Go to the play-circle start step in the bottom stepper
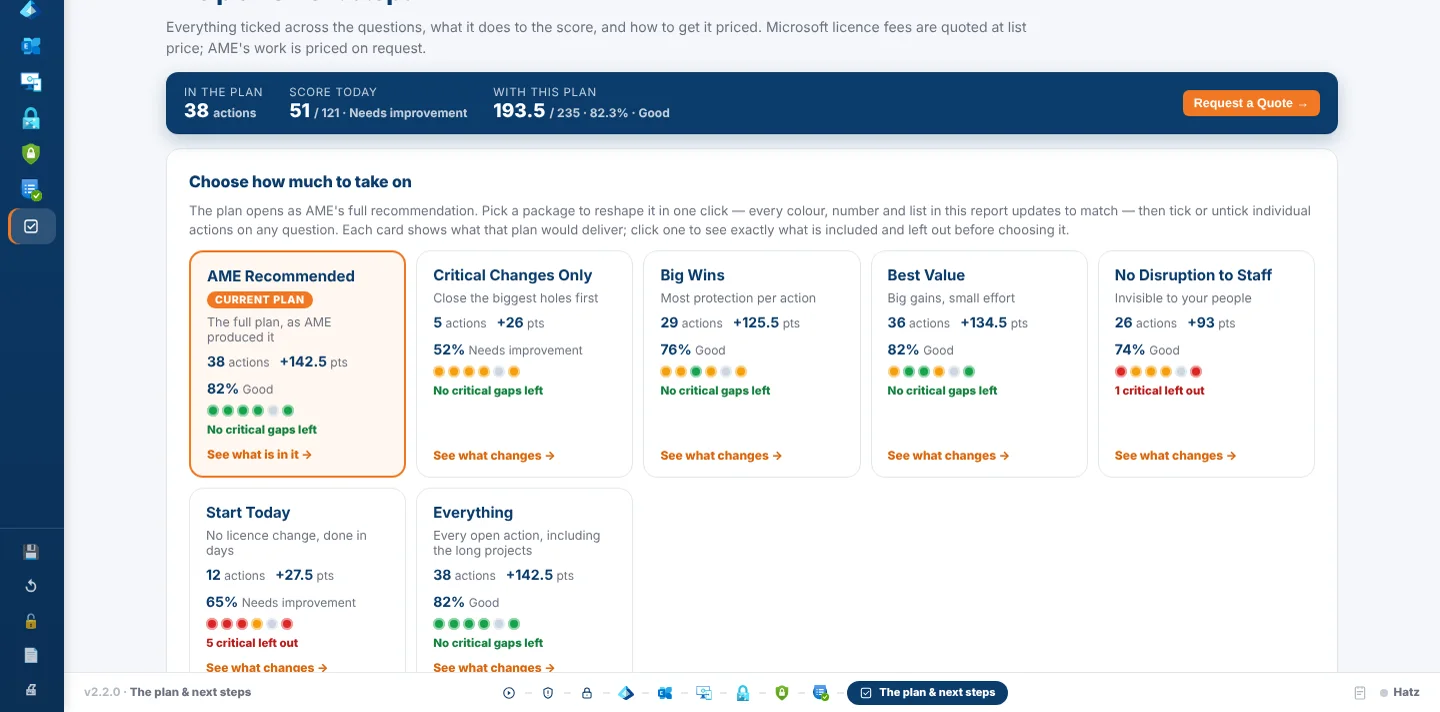Viewport: 1440px width, 712px height. (509, 693)
